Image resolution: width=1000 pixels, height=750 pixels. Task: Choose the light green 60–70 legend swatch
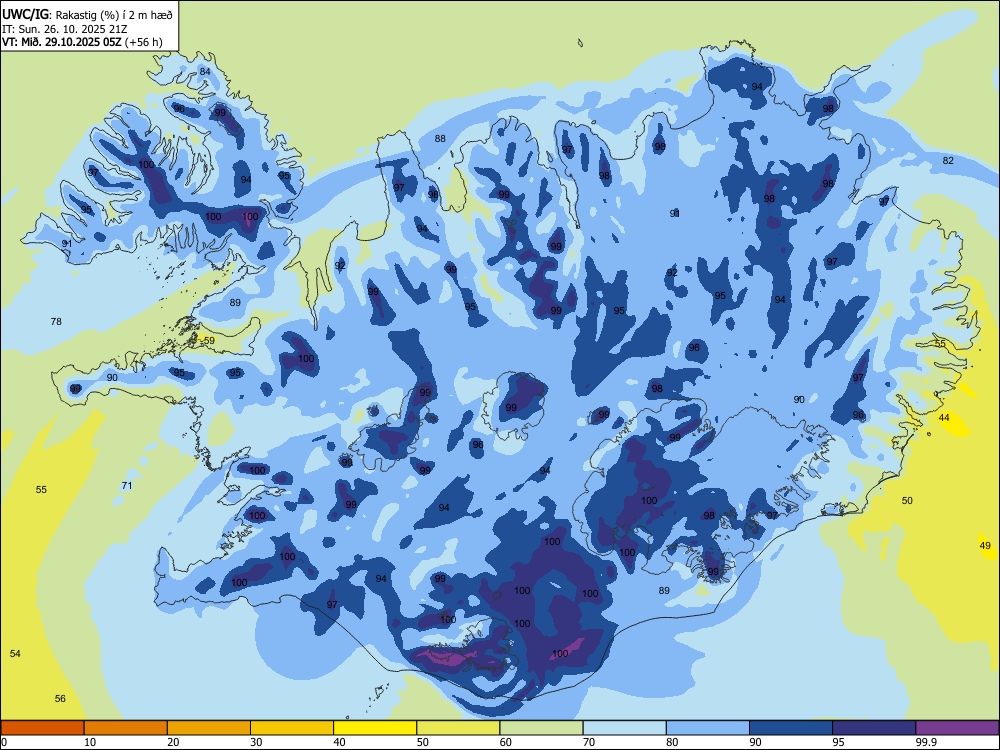click(x=541, y=728)
